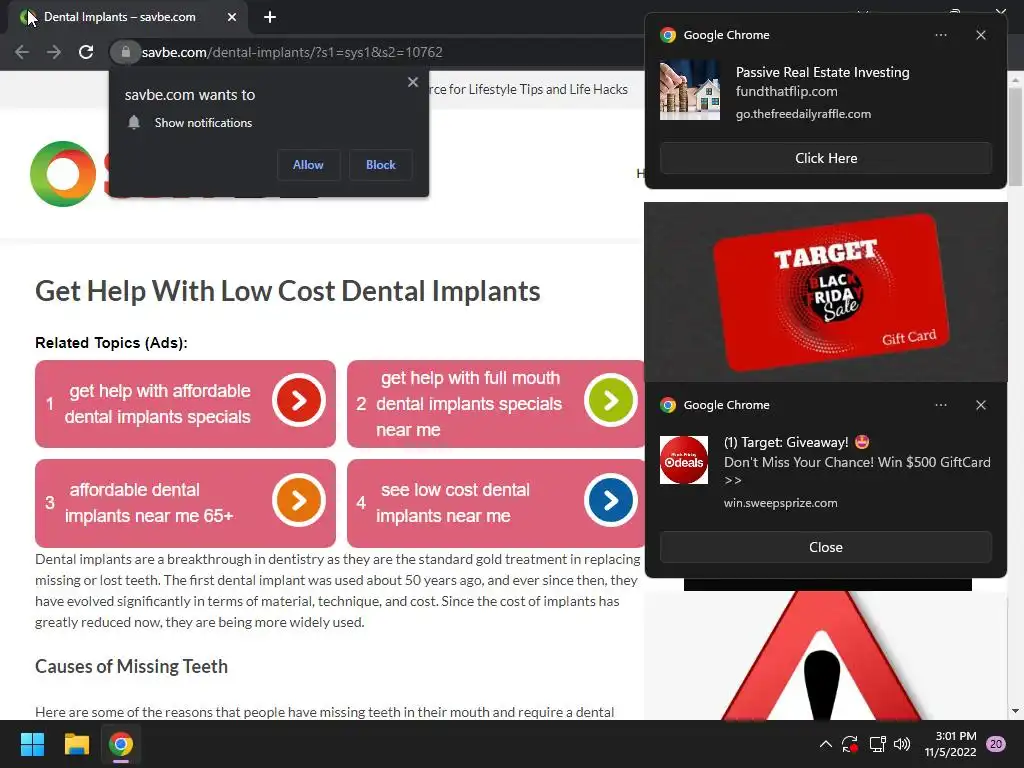Screen dimensions: 1024x768
Task: Click the address bar URL
Action: 292,52
